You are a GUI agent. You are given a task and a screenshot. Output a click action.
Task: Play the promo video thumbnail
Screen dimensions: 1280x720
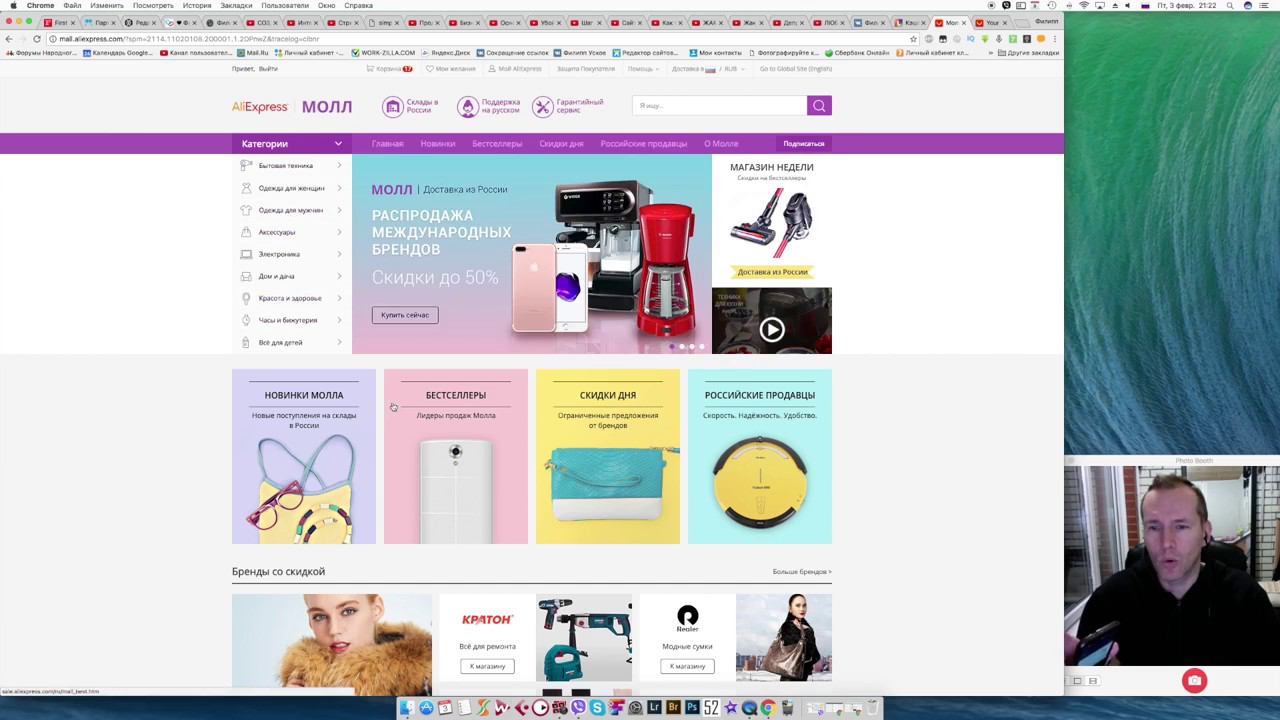click(x=772, y=329)
